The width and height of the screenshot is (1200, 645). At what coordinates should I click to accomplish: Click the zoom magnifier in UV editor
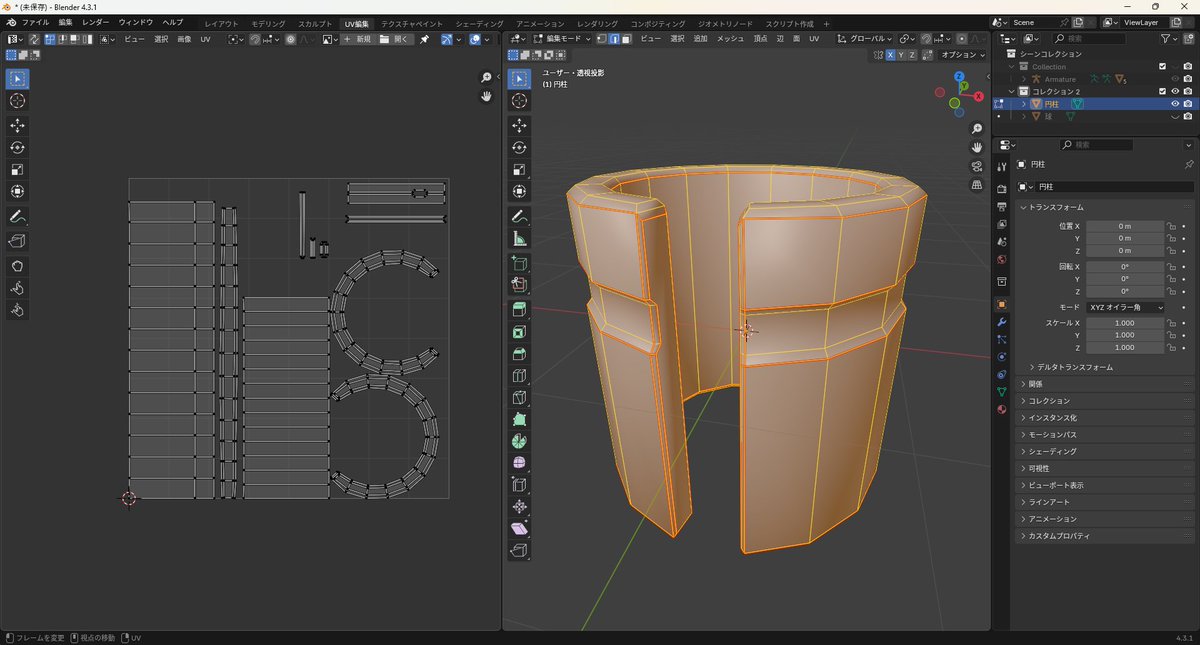487,78
